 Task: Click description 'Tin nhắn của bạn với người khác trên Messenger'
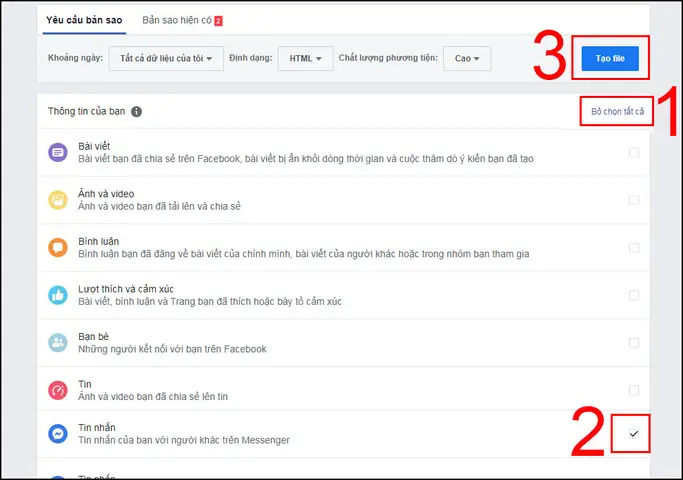(x=184, y=440)
